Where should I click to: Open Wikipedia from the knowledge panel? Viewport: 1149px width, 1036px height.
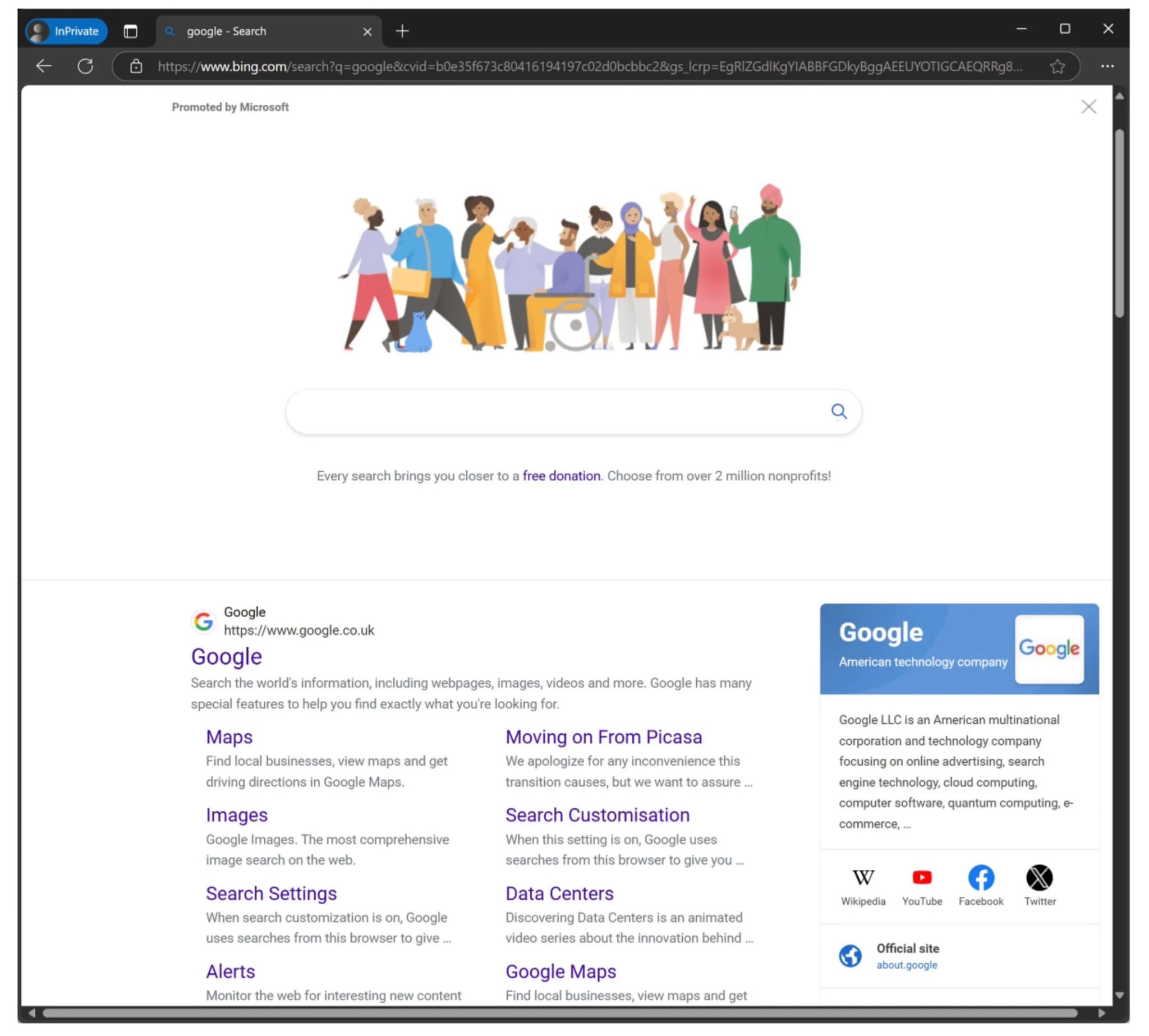863,878
